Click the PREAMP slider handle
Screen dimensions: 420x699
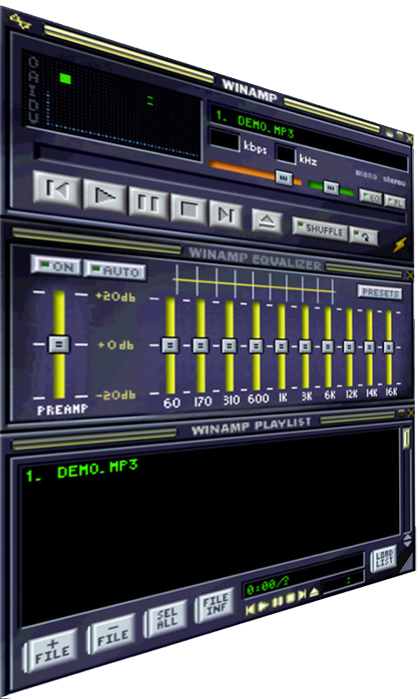(x=58, y=344)
